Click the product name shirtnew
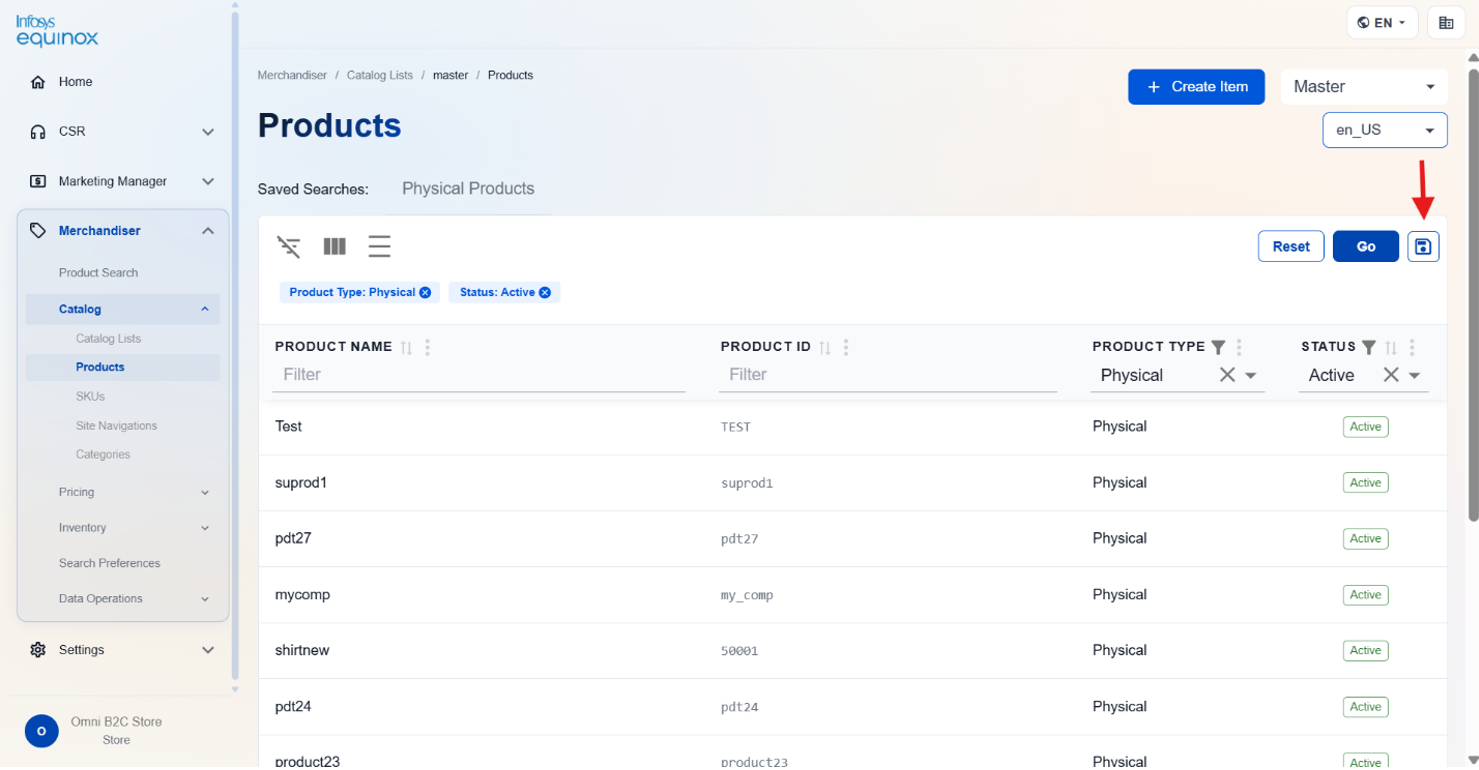Screen dimensions: 1479x770 coord(302,651)
